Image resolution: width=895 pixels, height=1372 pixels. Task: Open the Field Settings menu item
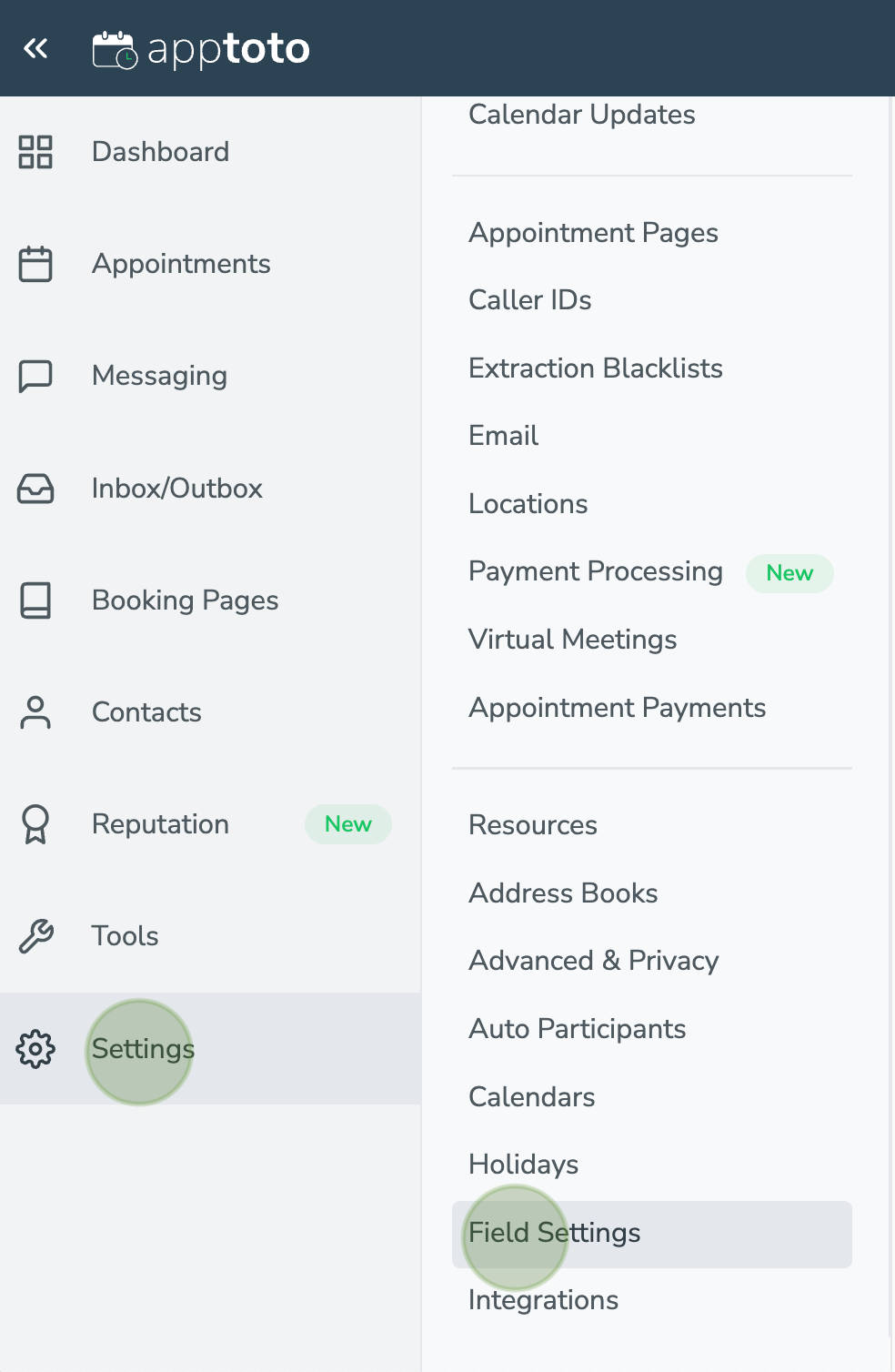click(553, 1233)
